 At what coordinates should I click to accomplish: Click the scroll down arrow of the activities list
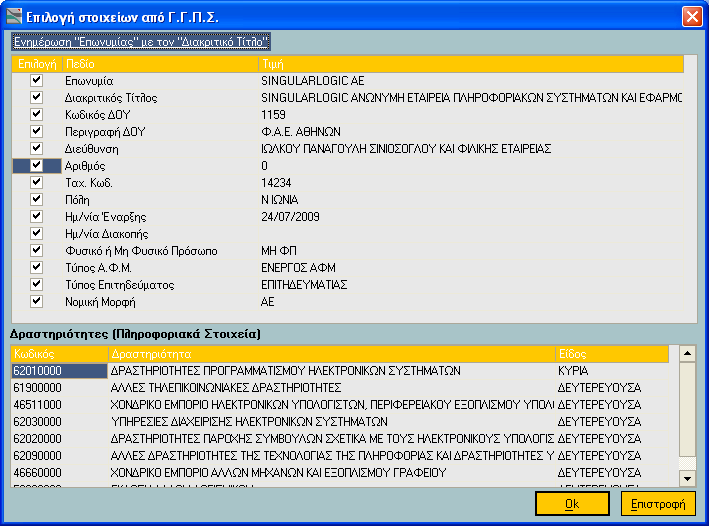[687, 479]
